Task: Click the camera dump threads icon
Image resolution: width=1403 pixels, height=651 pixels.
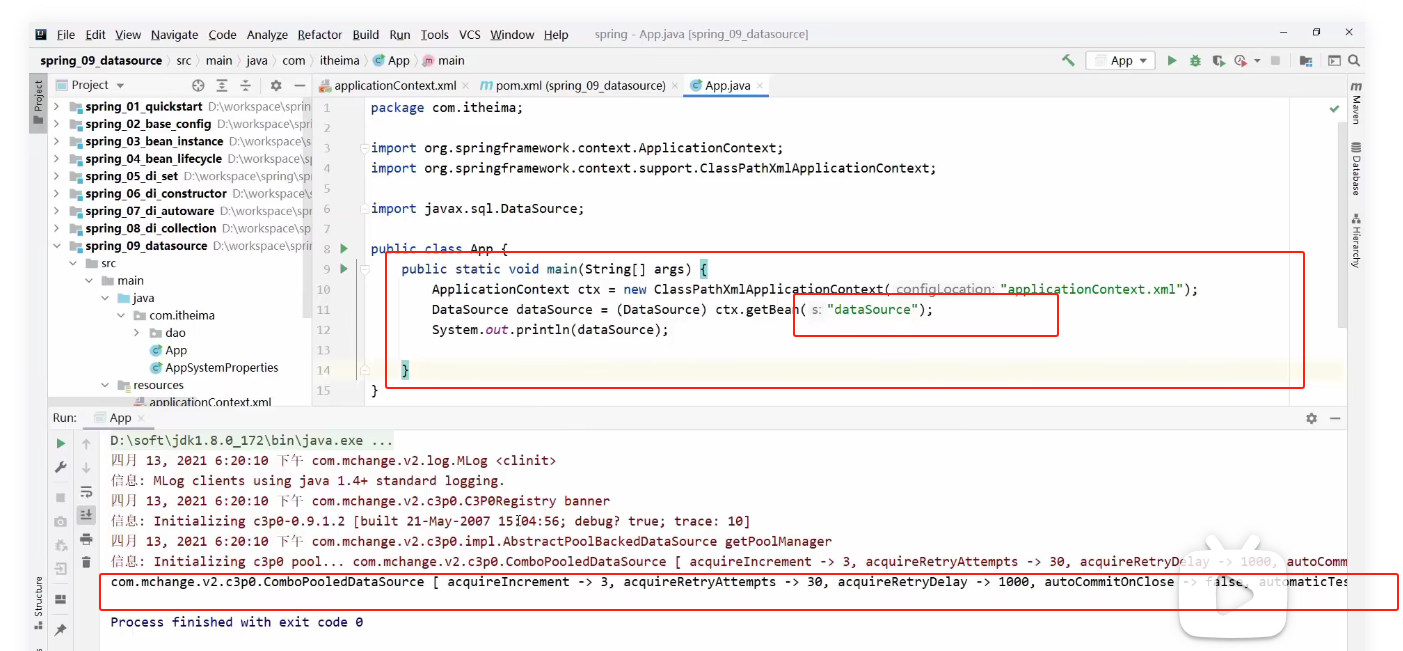Action: (61, 521)
